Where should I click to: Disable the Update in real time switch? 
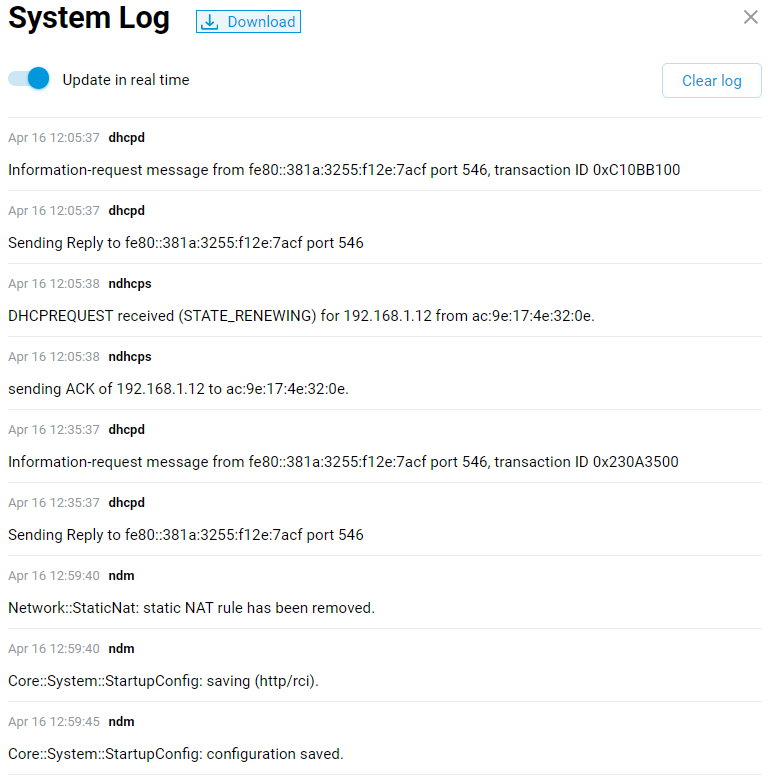[29, 79]
